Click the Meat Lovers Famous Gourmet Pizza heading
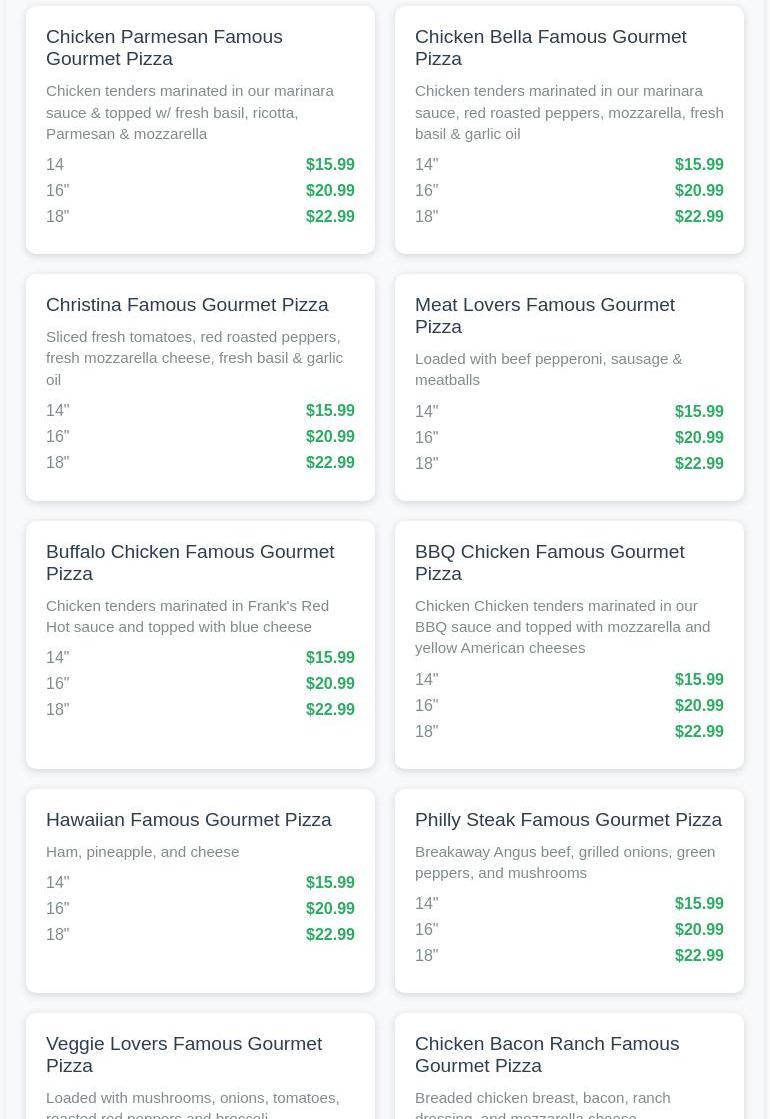The image size is (770, 1119). (544, 315)
